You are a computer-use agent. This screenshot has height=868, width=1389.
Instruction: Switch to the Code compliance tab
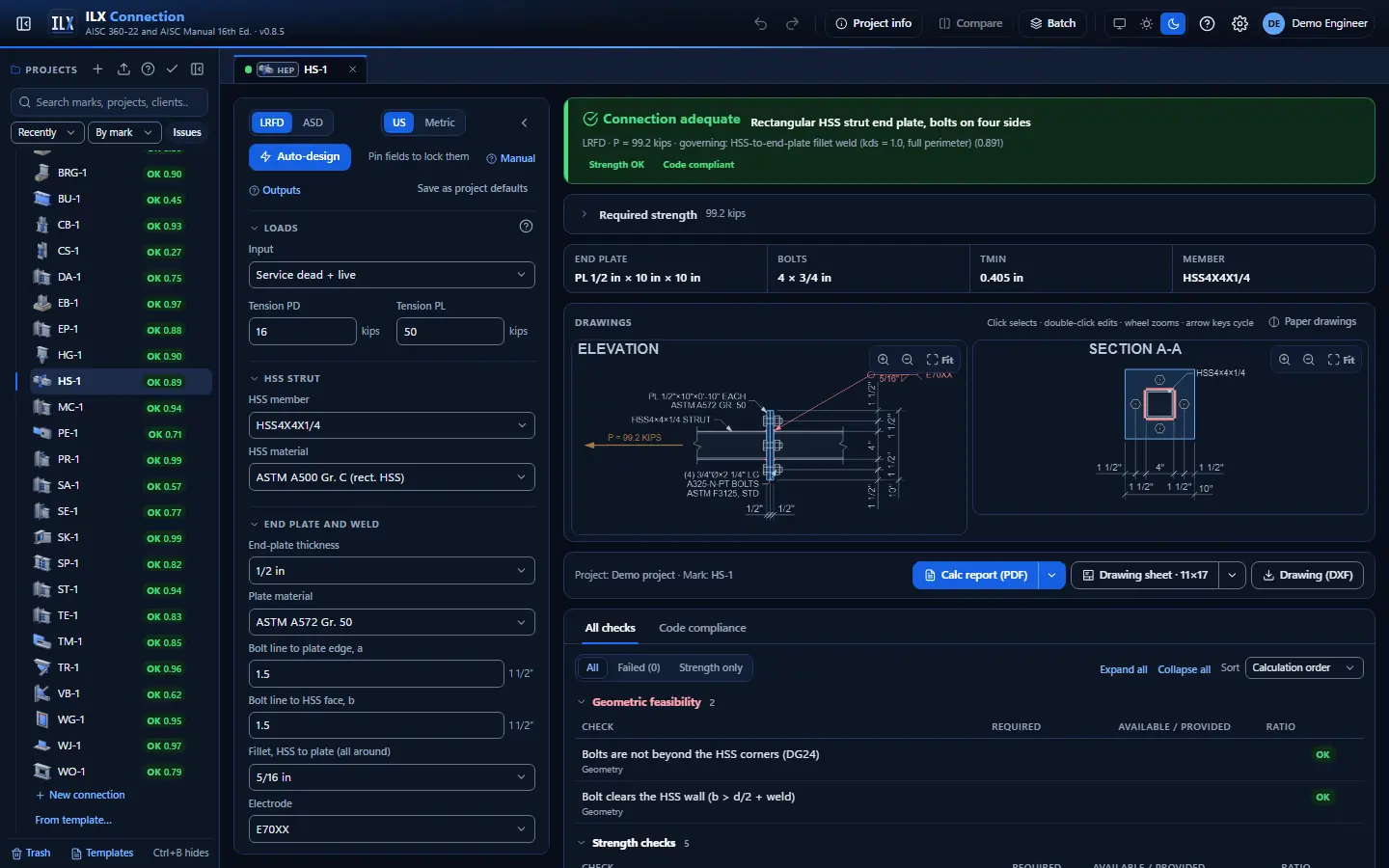702,628
